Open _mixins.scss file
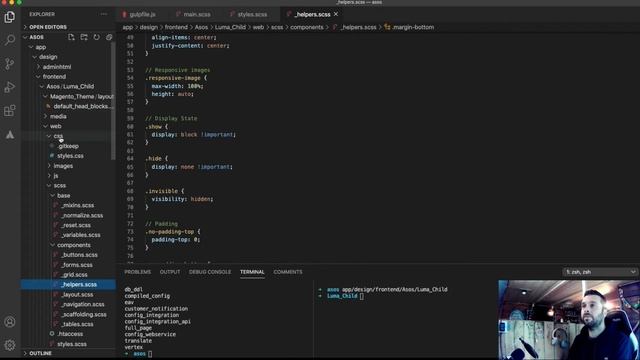 pos(68,205)
